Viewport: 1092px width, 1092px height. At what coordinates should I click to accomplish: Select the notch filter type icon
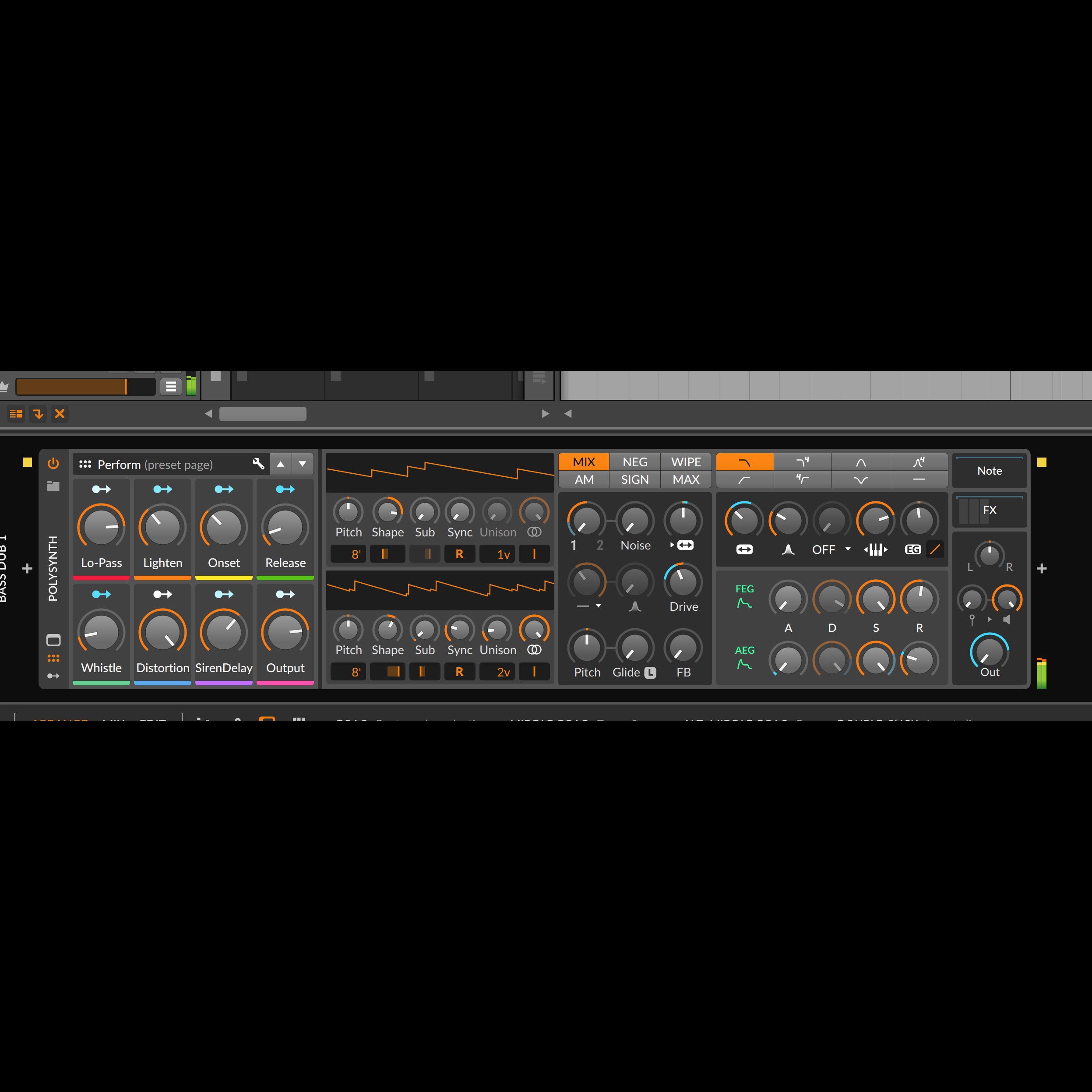click(861, 480)
